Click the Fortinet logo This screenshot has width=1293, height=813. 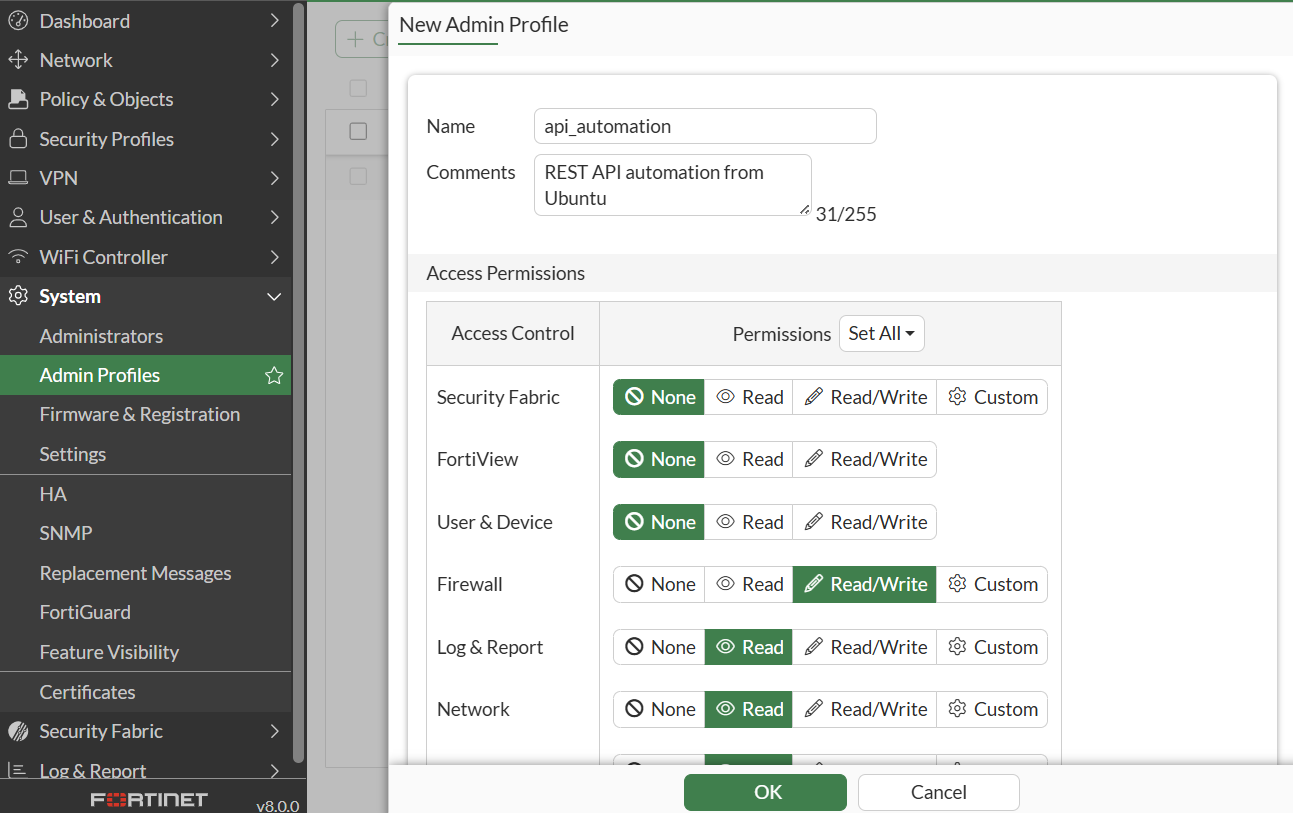pyautogui.click(x=149, y=799)
